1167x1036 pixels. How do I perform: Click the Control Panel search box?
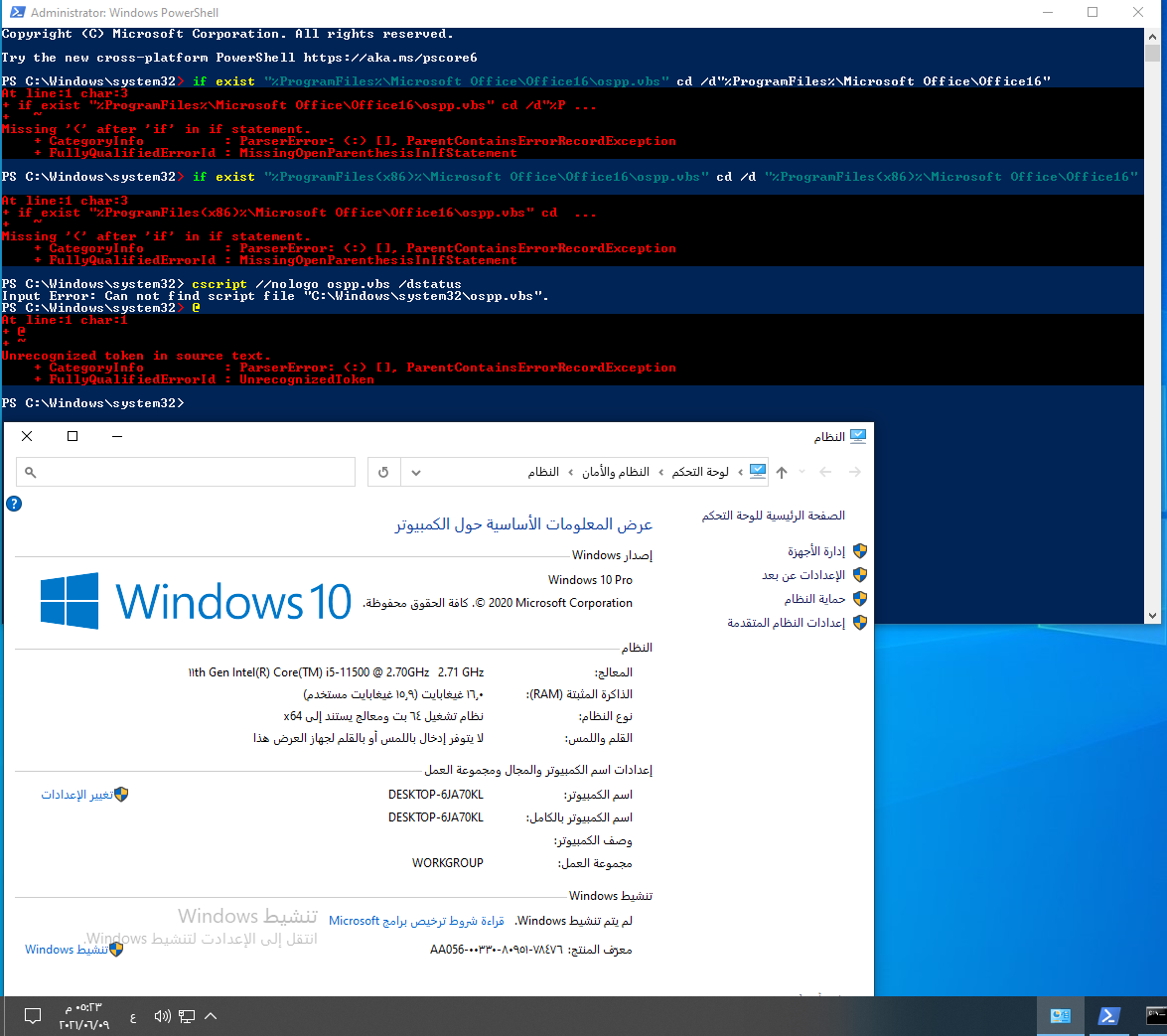pos(186,472)
